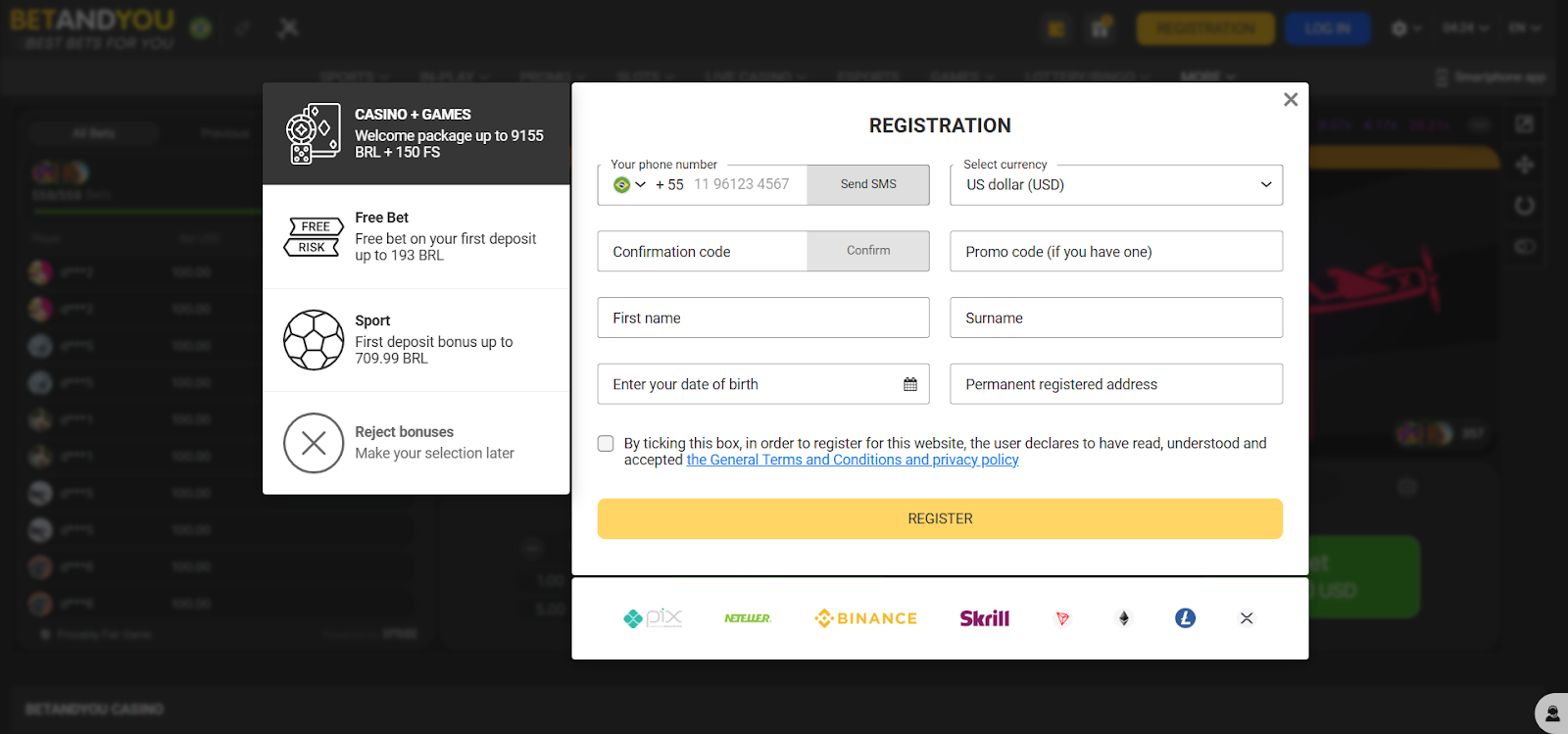Click the yellow REGISTER button
The image size is (1568, 734).
click(x=940, y=518)
